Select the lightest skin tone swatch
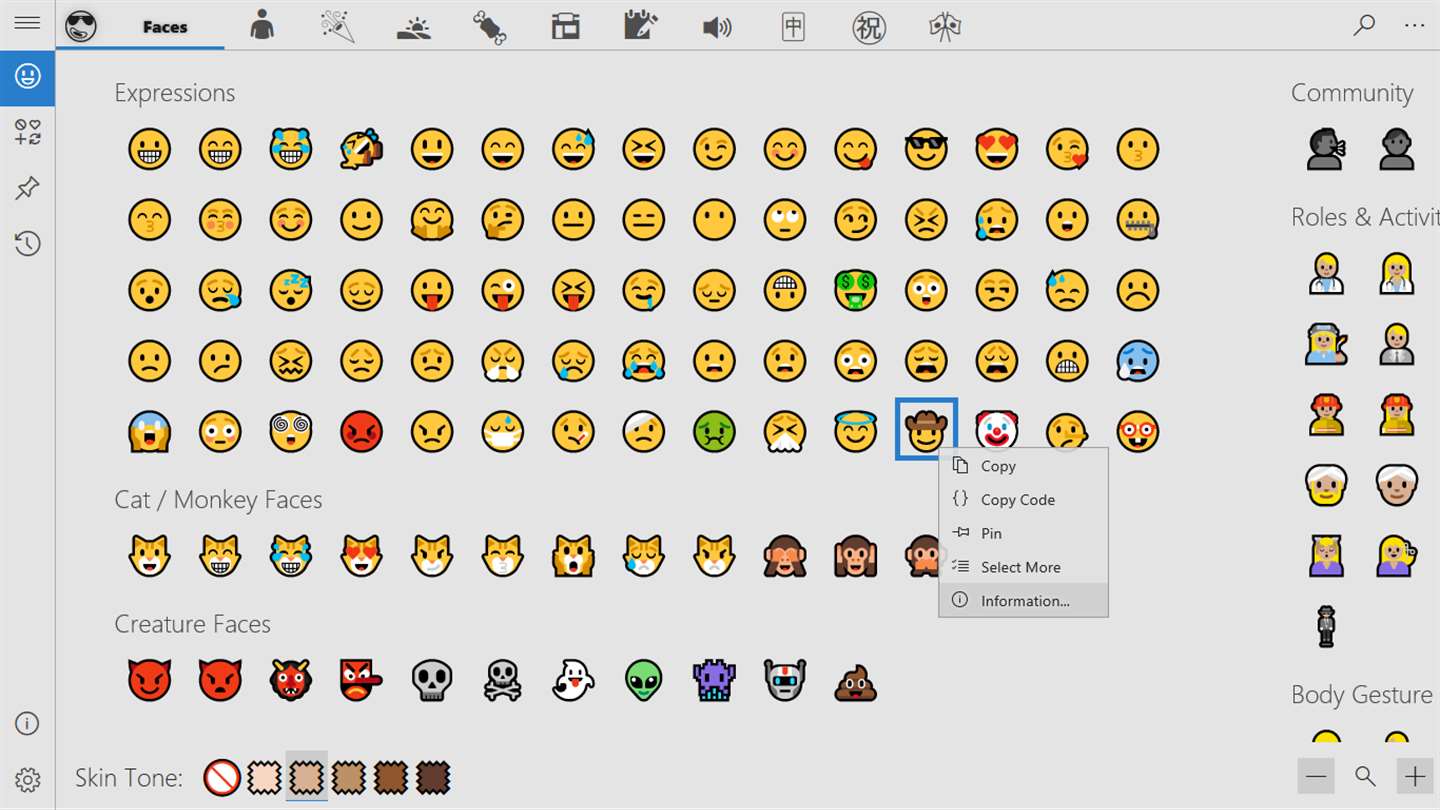 point(264,777)
